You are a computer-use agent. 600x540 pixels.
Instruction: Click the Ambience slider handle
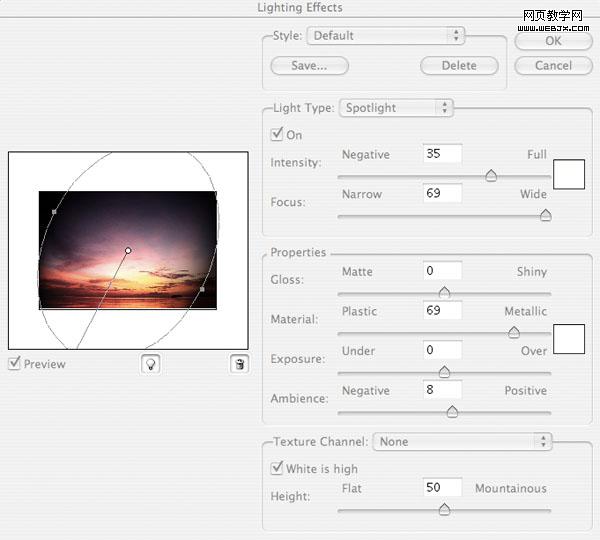click(x=452, y=412)
